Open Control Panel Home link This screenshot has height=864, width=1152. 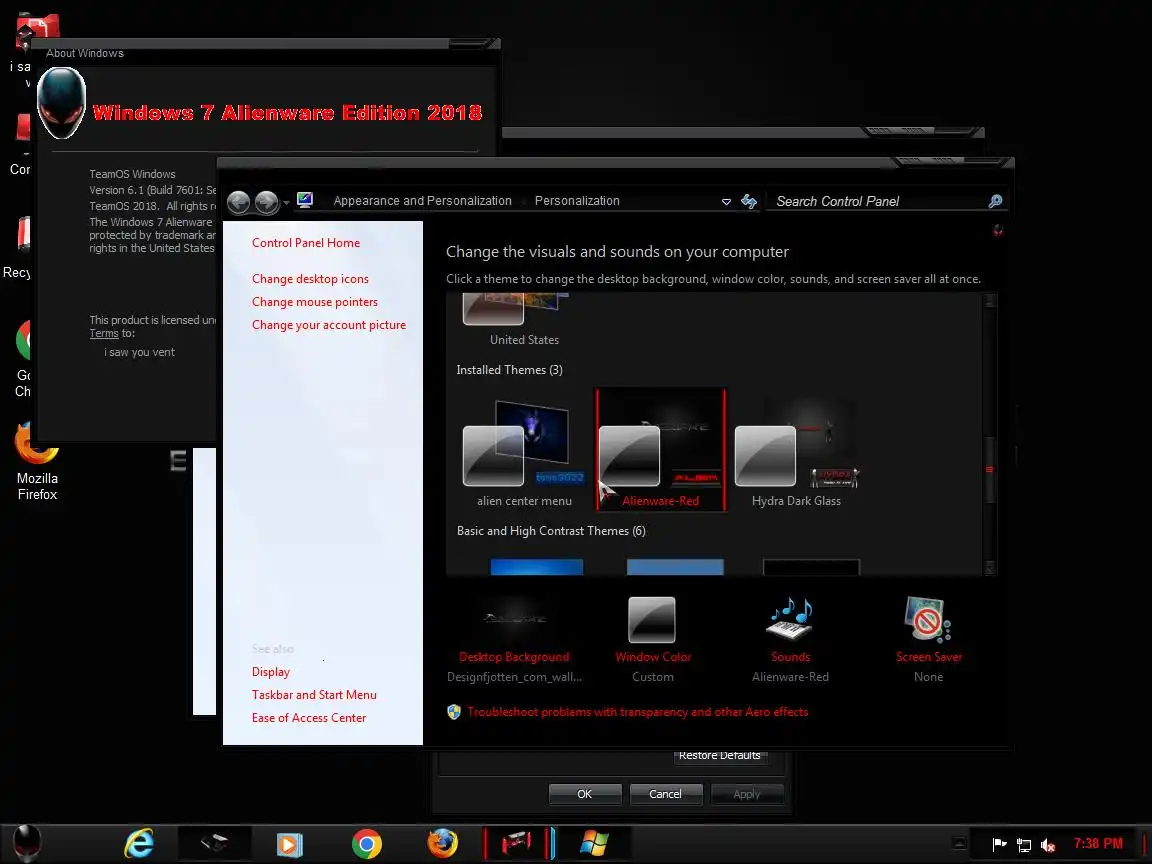(306, 242)
